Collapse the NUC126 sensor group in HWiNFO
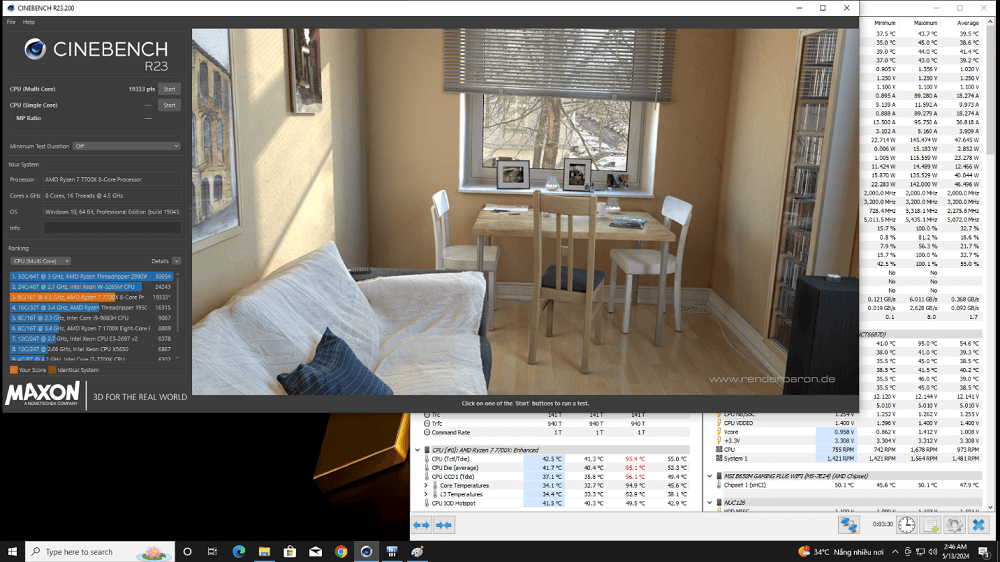Screen dimensions: 1000x562 (710, 503)
